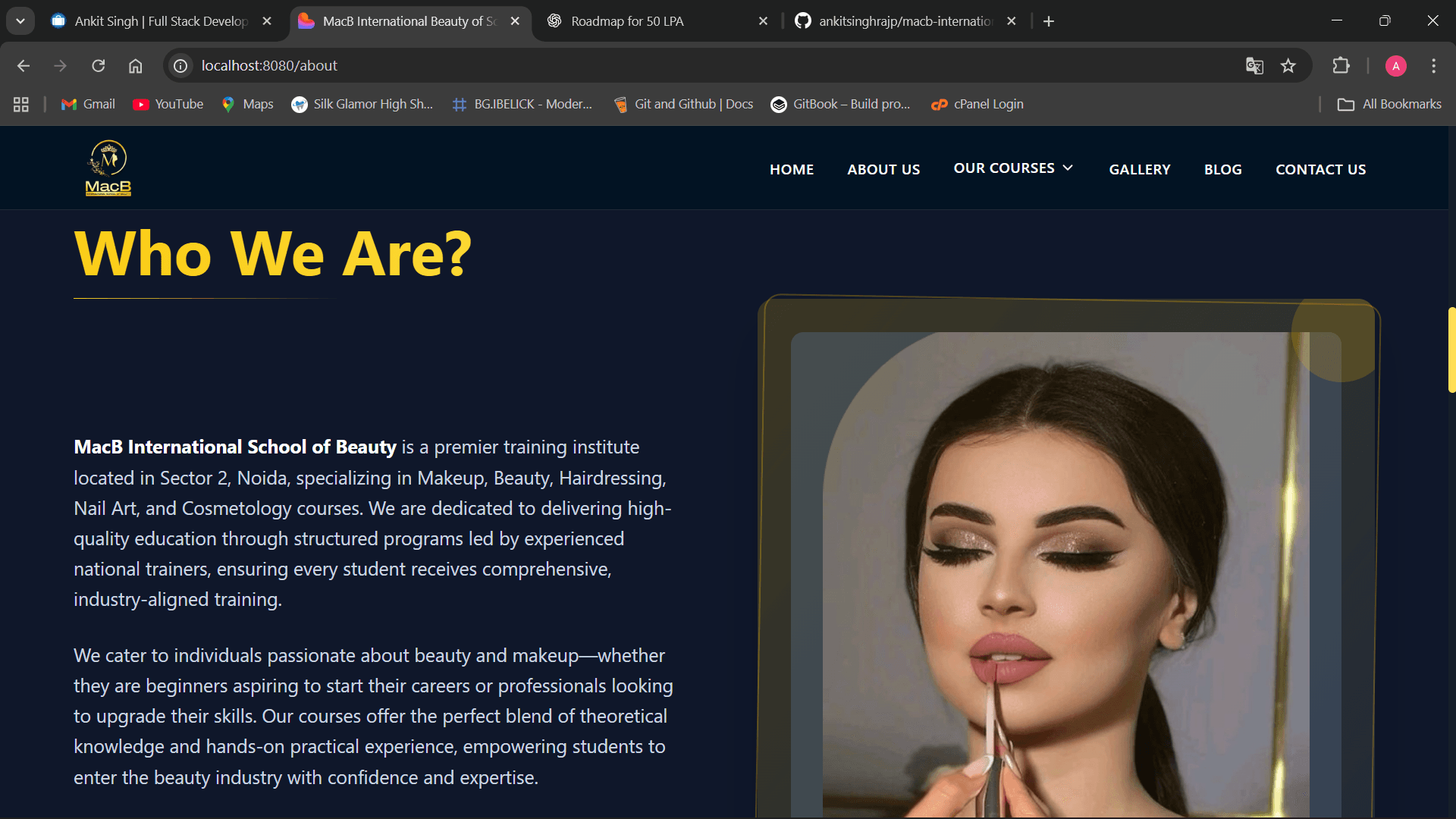Image resolution: width=1456 pixels, height=819 pixels.
Task: Open the tab search dropdown arrow
Action: coord(20,21)
